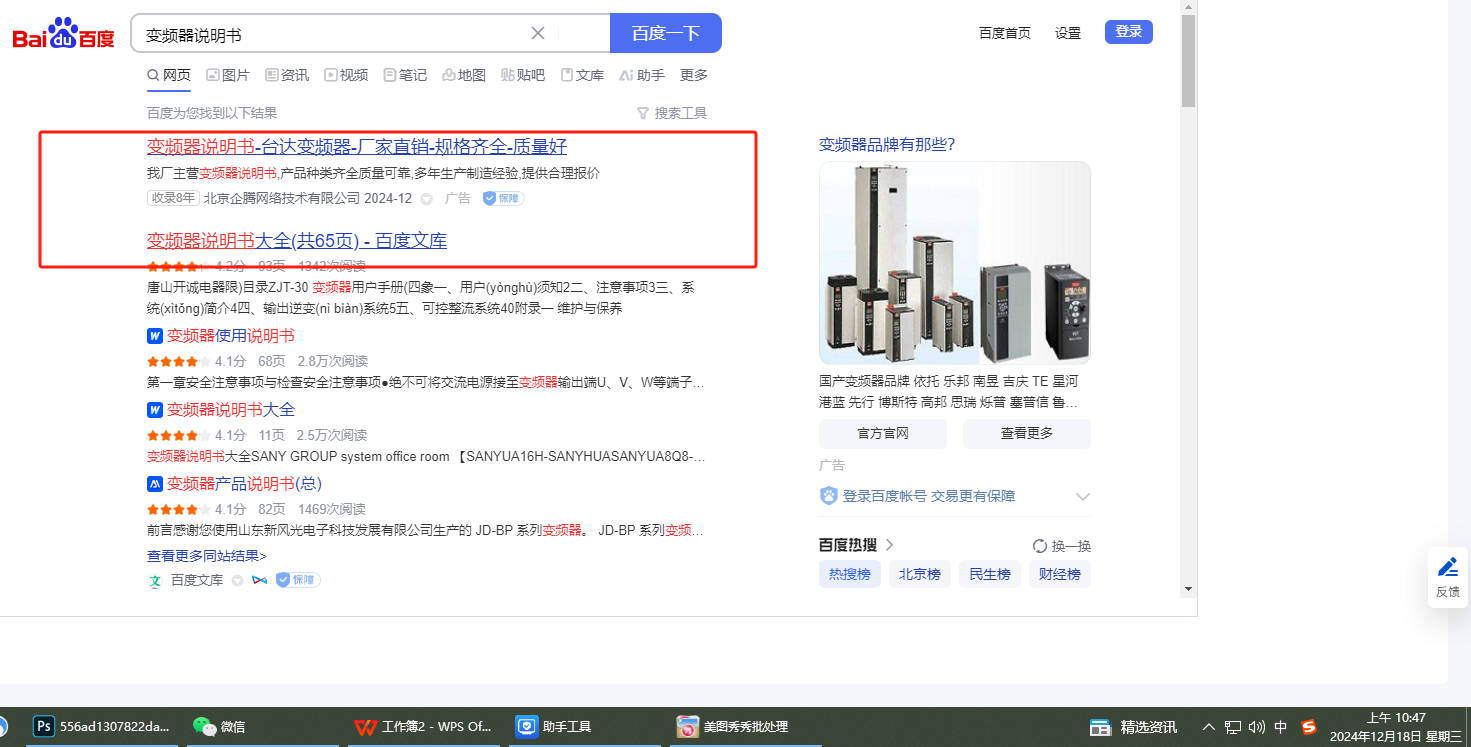Select the 北京榜 hot search tab
The width and height of the screenshot is (1471, 747).
point(919,574)
